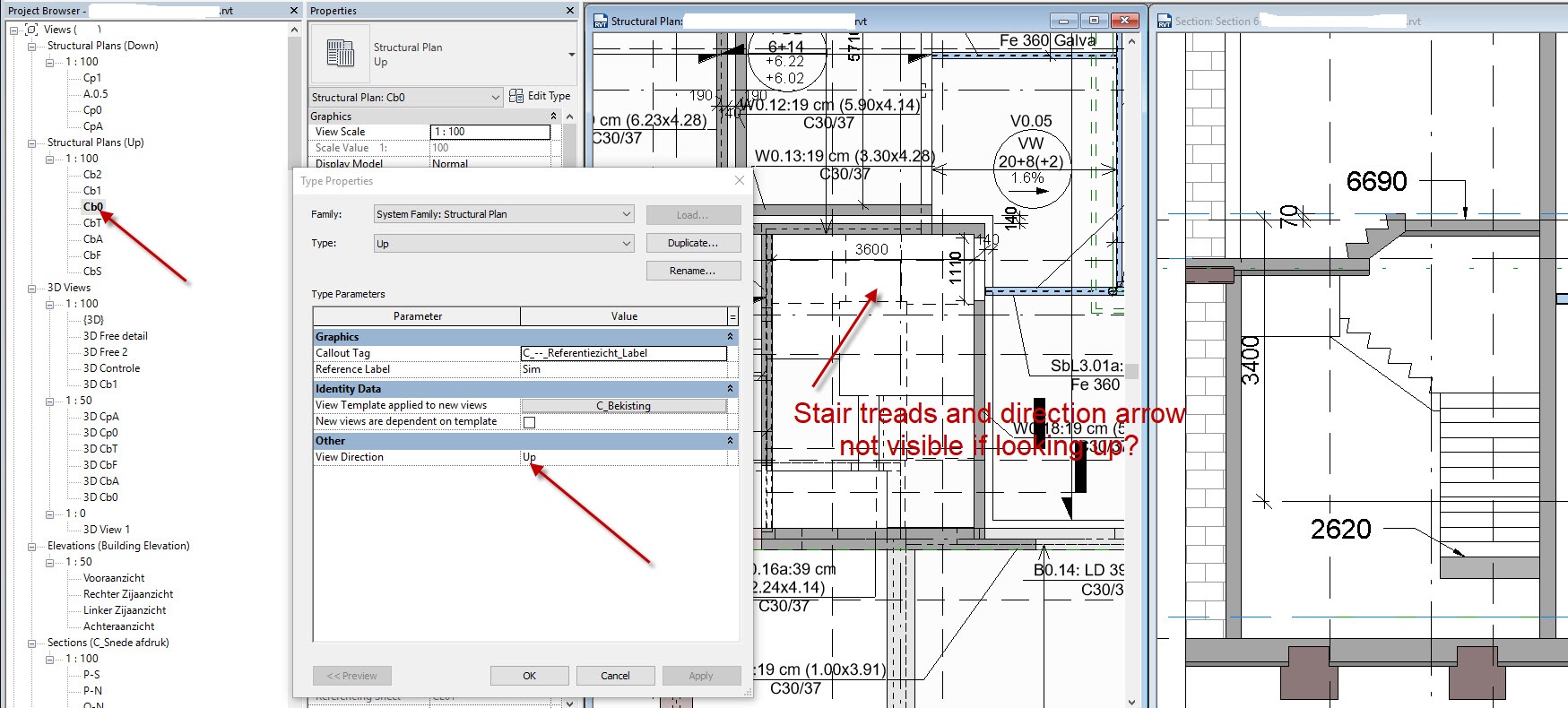Collapse the Structural Plans (Up) tree node

coord(32,142)
